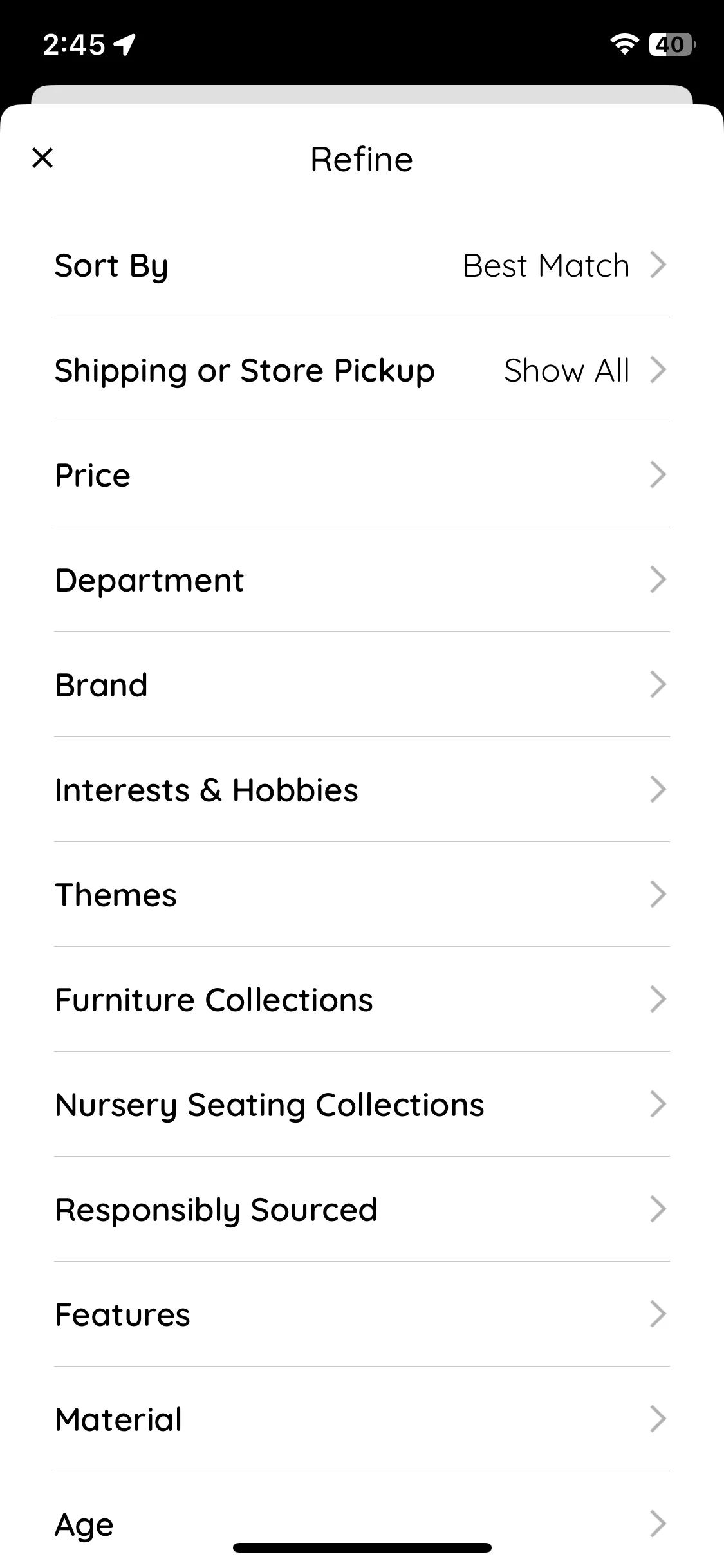Expand Responsibly Sourced chevron

tap(658, 1209)
